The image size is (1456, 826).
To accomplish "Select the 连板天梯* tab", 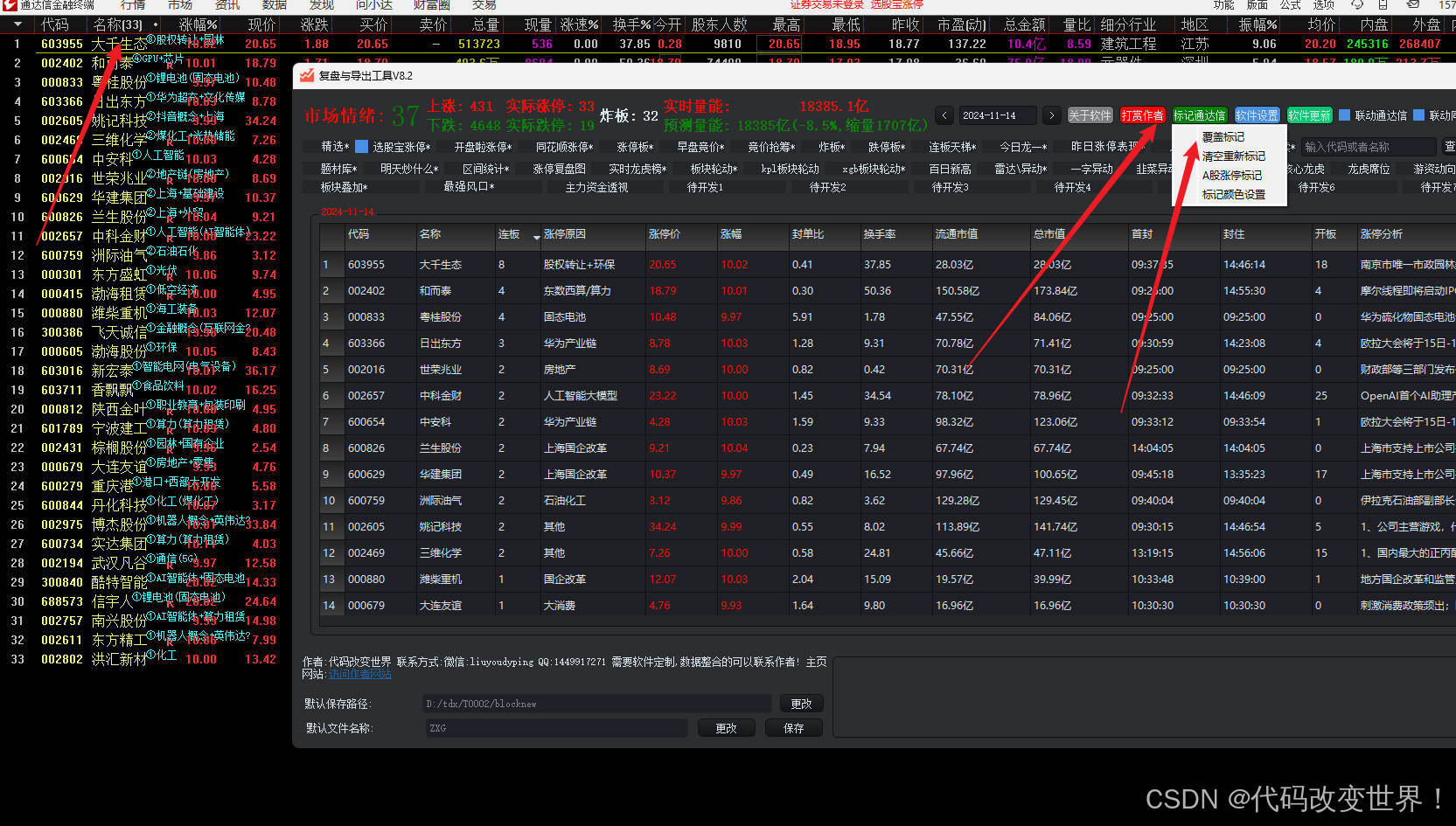I will pyautogui.click(x=952, y=147).
